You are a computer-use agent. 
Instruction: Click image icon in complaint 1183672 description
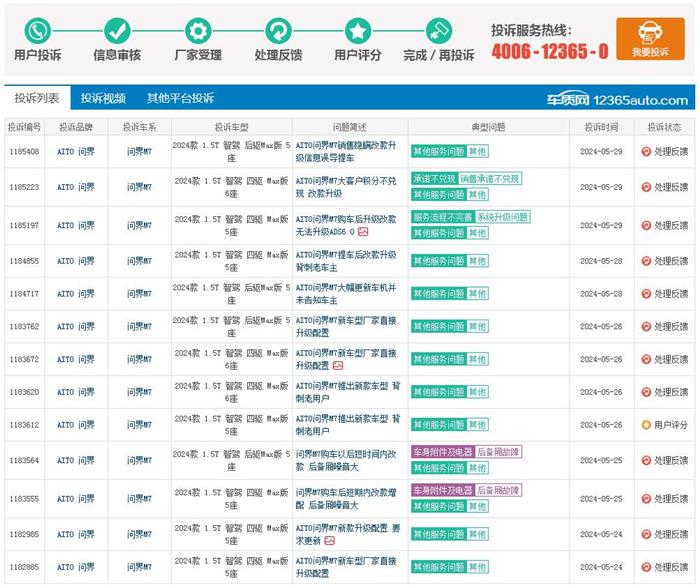point(338,366)
